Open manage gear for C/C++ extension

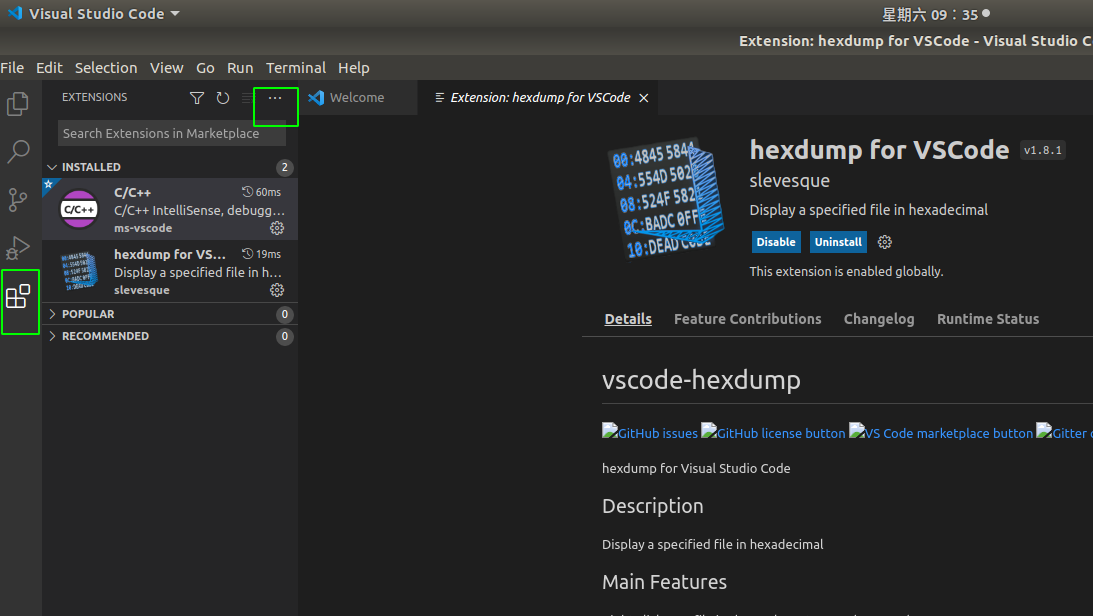tap(277, 228)
